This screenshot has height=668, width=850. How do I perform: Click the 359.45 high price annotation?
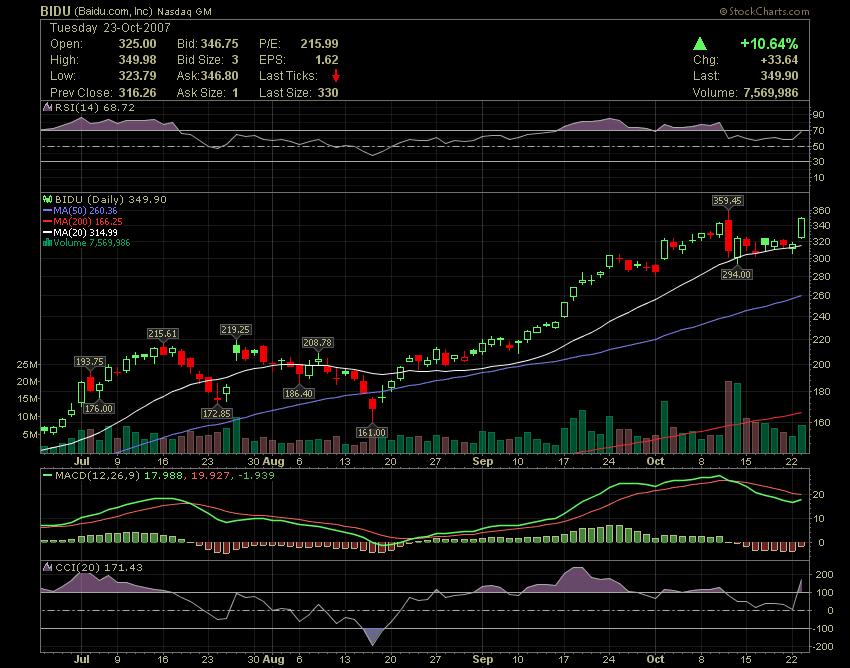(727, 201)
